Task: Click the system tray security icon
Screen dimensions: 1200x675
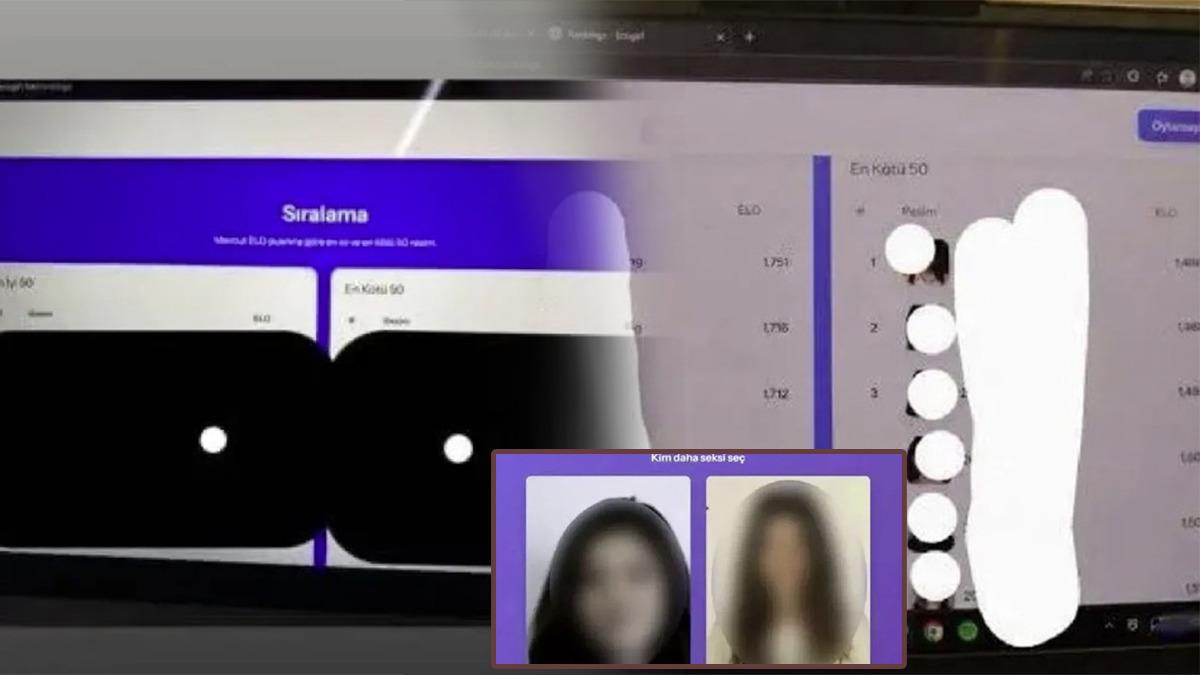Action: [x=1131, y=625]
